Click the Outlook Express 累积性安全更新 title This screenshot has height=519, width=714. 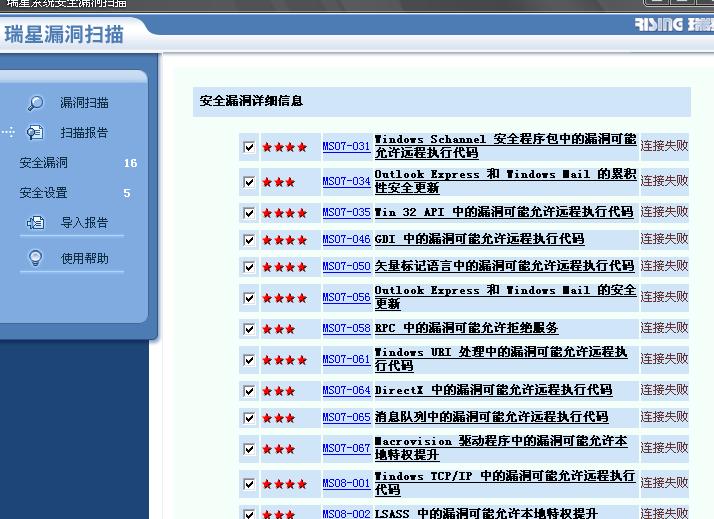(x=505, y=181)
